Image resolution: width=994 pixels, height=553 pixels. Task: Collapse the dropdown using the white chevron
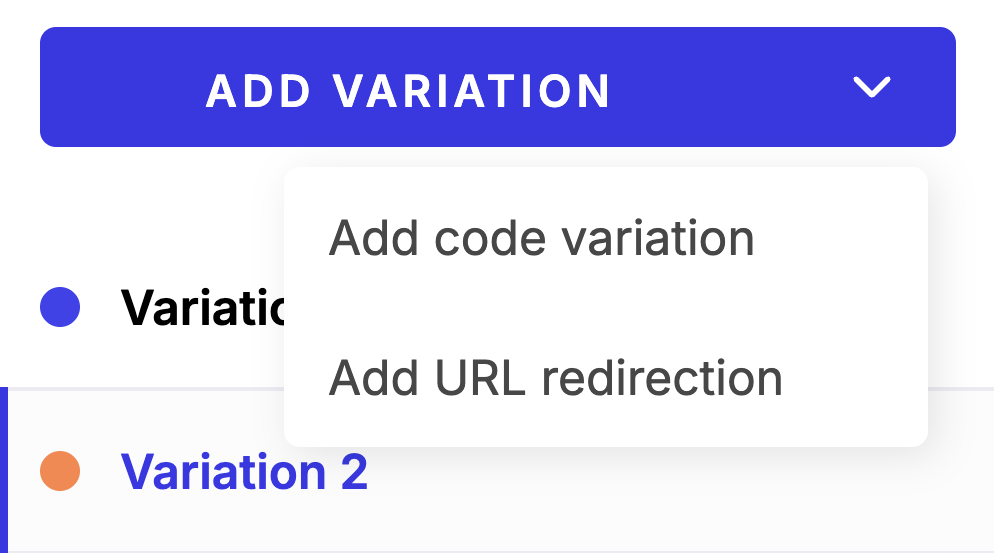872,87
